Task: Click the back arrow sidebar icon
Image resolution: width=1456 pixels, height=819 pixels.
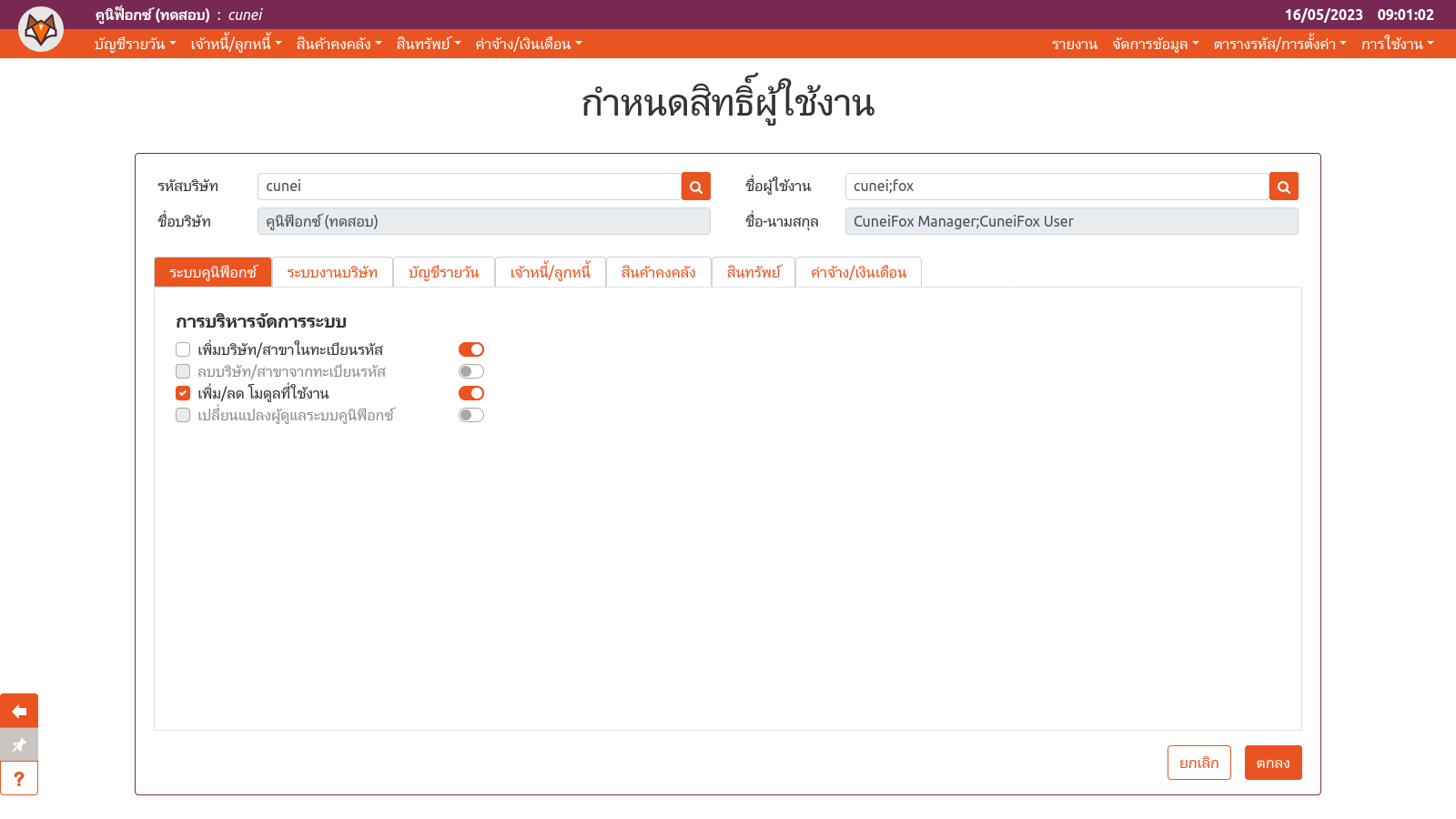Action: 19,711
